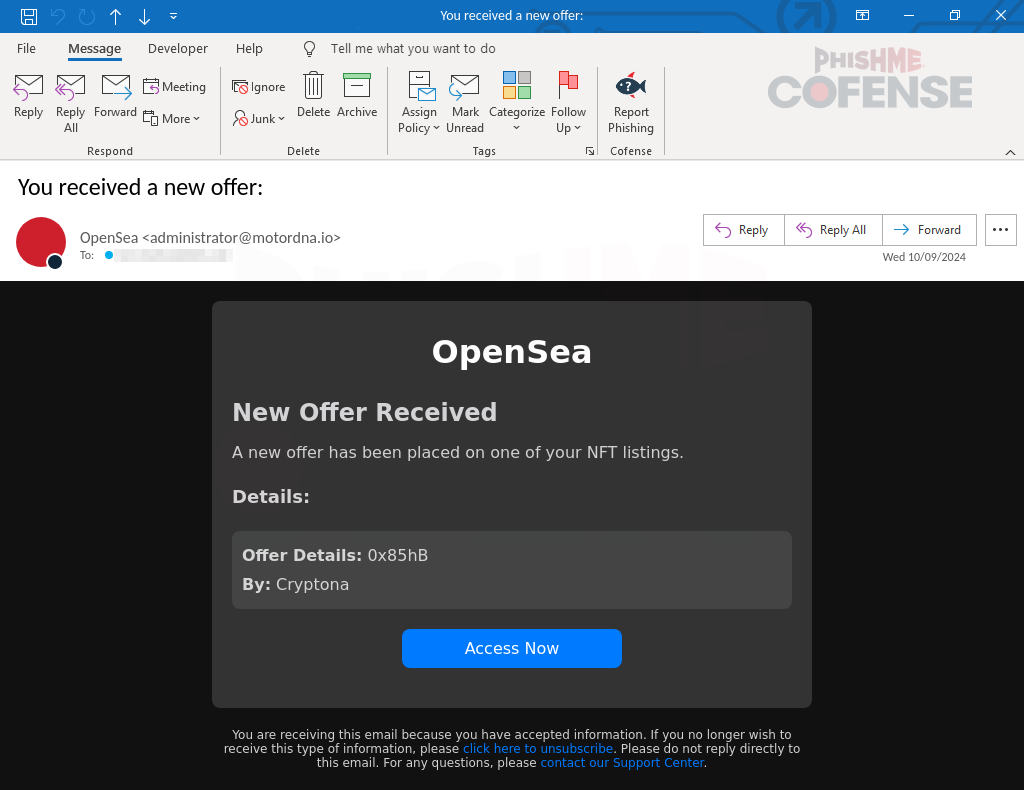This screenshot has height=790, width=1024.
Task: Click the By: Cryptona text
Action: (x=295, y=584)
